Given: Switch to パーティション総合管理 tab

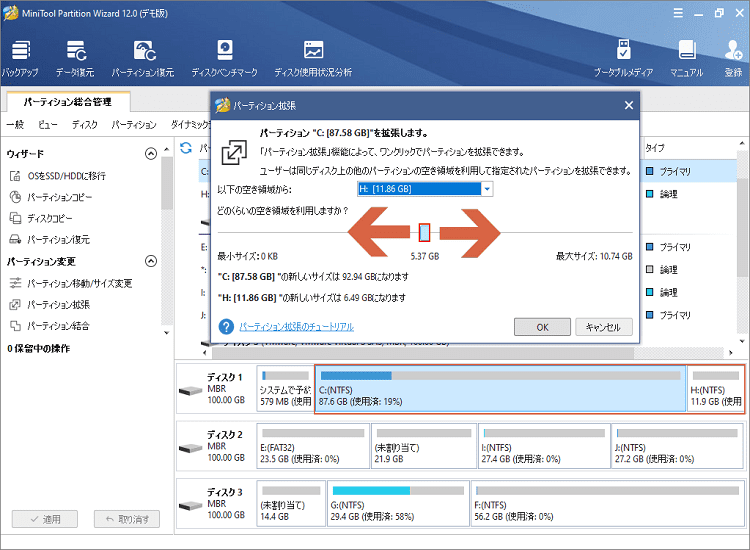Looking at the screenshot, I should (67, 102).
